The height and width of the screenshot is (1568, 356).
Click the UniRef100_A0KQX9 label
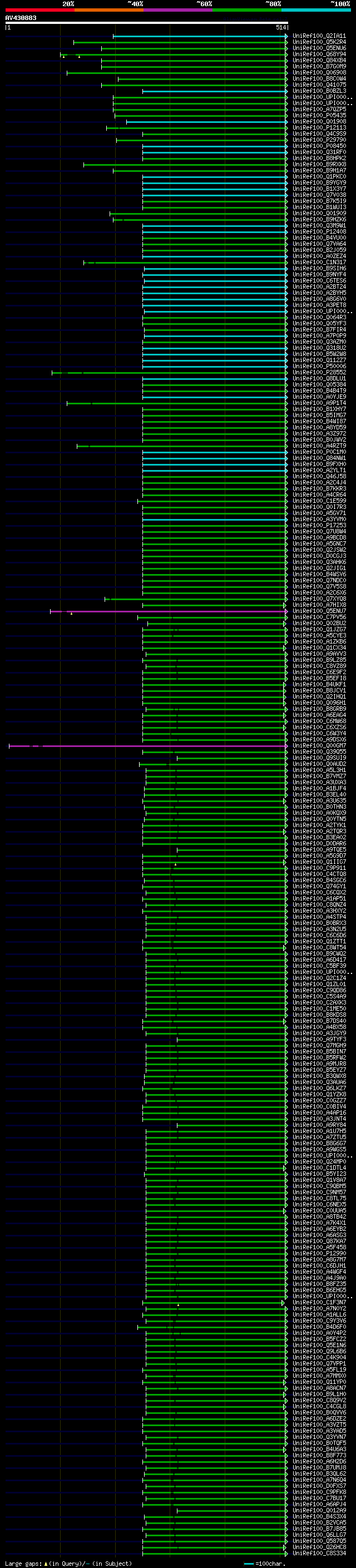coord(319,813)
